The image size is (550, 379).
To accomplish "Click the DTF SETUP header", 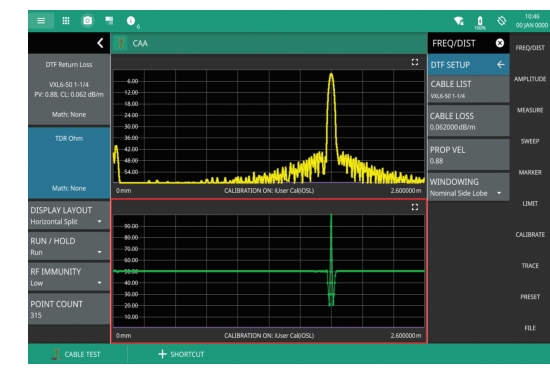I will pos(469,65).
